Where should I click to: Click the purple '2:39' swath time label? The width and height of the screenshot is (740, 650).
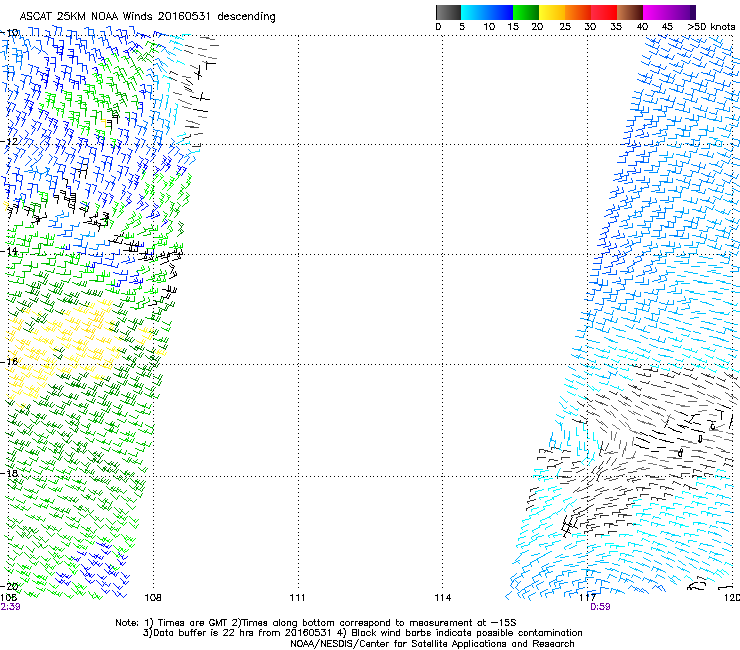pyautogui.click(x=10, y=607)
